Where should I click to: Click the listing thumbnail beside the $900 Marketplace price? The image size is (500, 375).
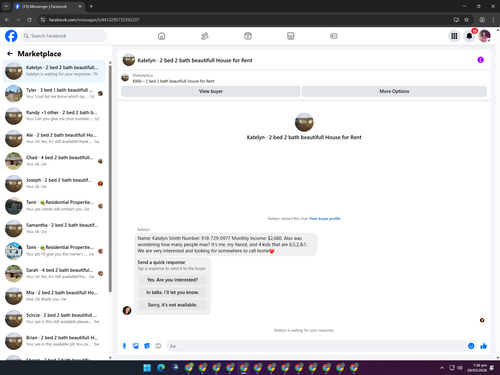(x=125, y=78)
